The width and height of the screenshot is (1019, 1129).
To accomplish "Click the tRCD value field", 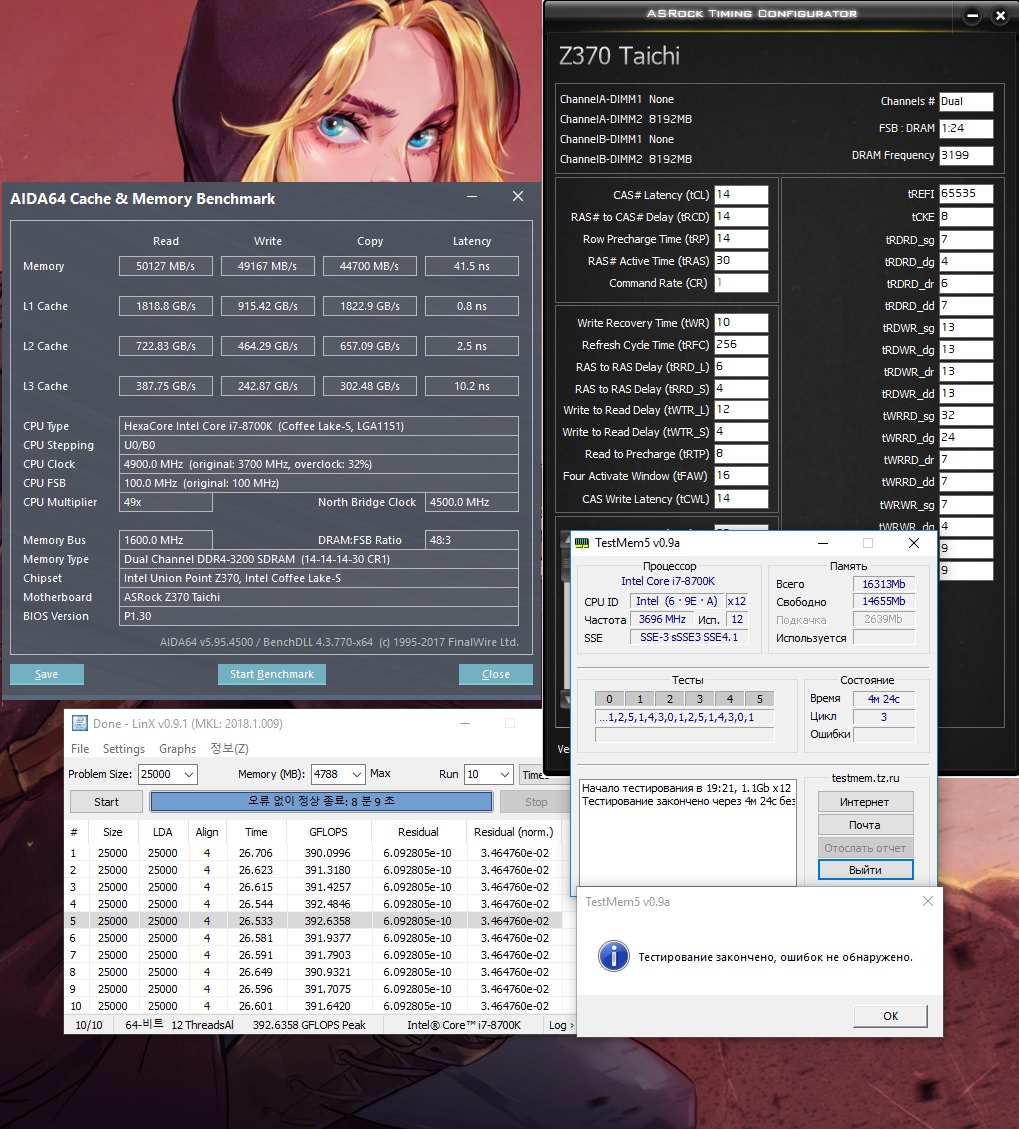I will pos(741,217).
